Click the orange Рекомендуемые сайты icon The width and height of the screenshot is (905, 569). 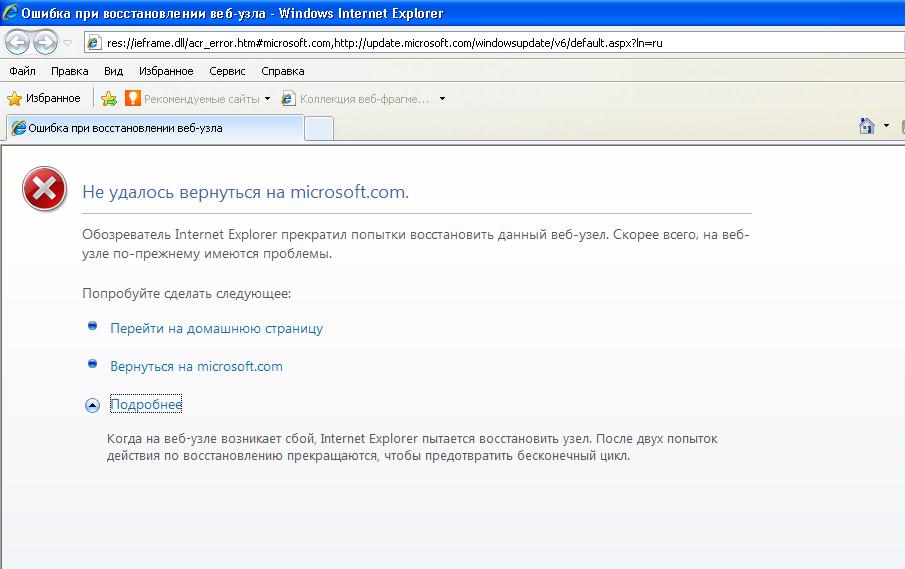pyautogui.click(x=133, y=98)
